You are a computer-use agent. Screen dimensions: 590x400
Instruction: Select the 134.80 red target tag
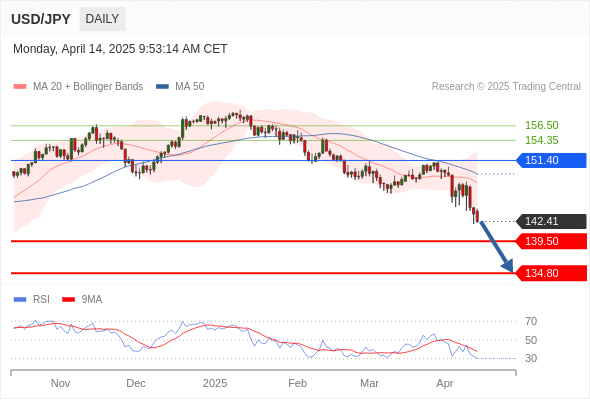(x=551, y=273)
